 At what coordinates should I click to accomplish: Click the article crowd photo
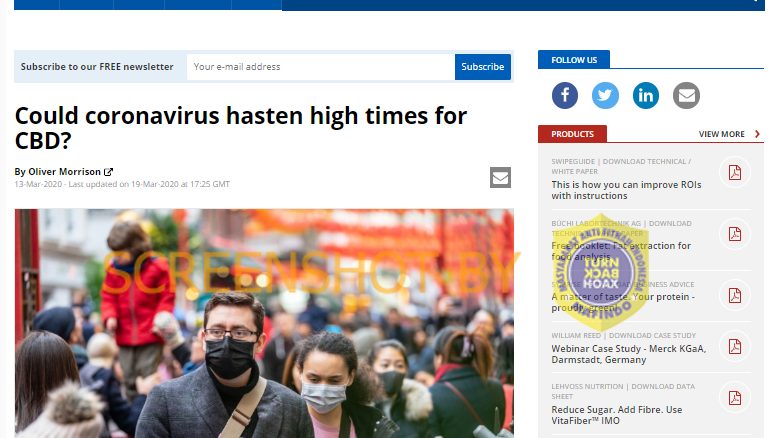pyautogui.click(x=264, y=323)
